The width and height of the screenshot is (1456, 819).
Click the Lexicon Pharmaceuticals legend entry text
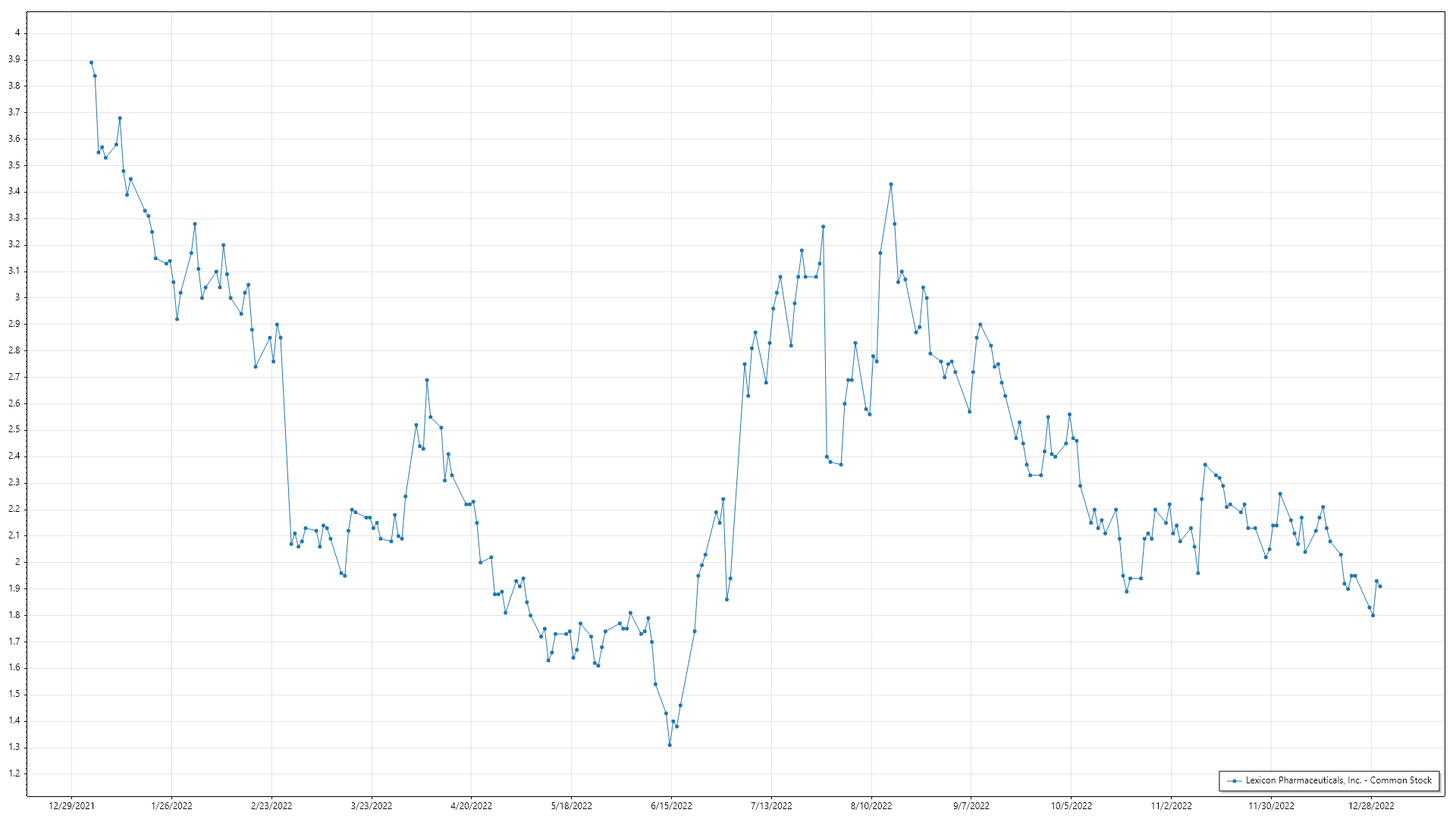pyautogui.click(x=1338, y=780)
